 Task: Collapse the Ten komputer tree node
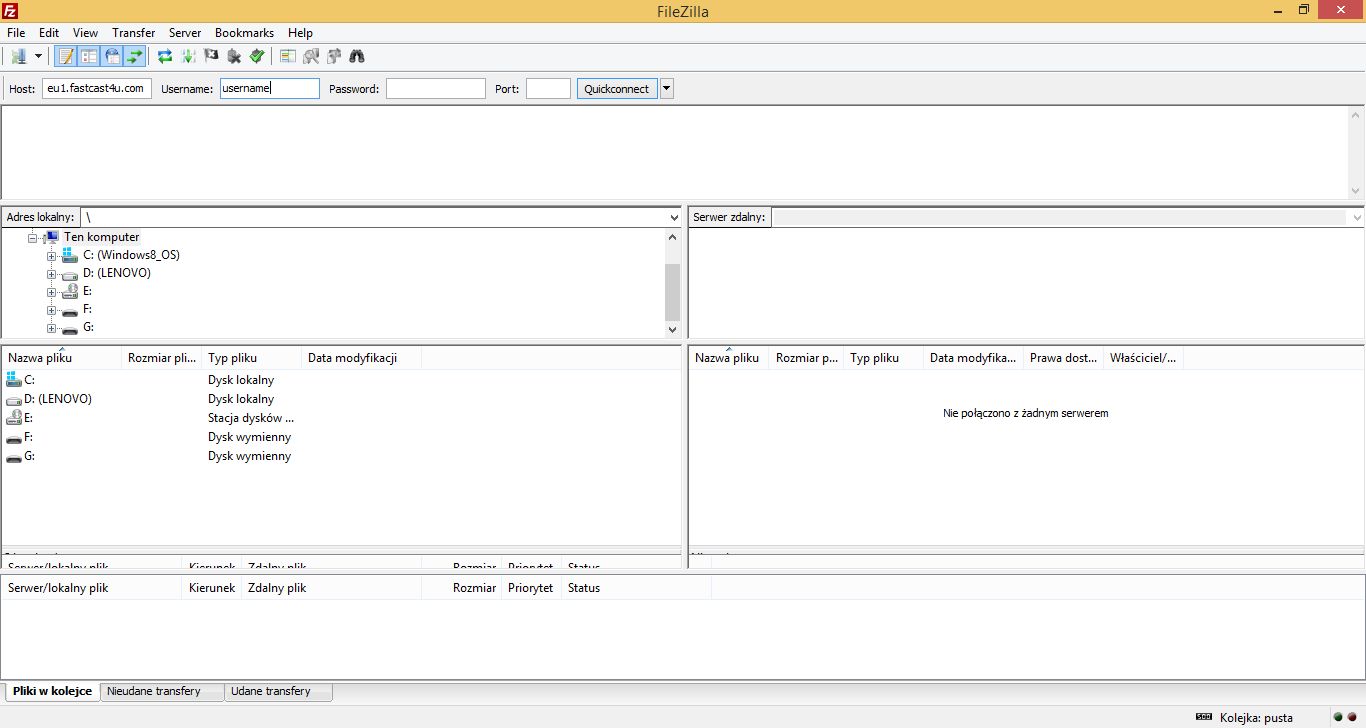pyautogui.click(x=32, y=237)
